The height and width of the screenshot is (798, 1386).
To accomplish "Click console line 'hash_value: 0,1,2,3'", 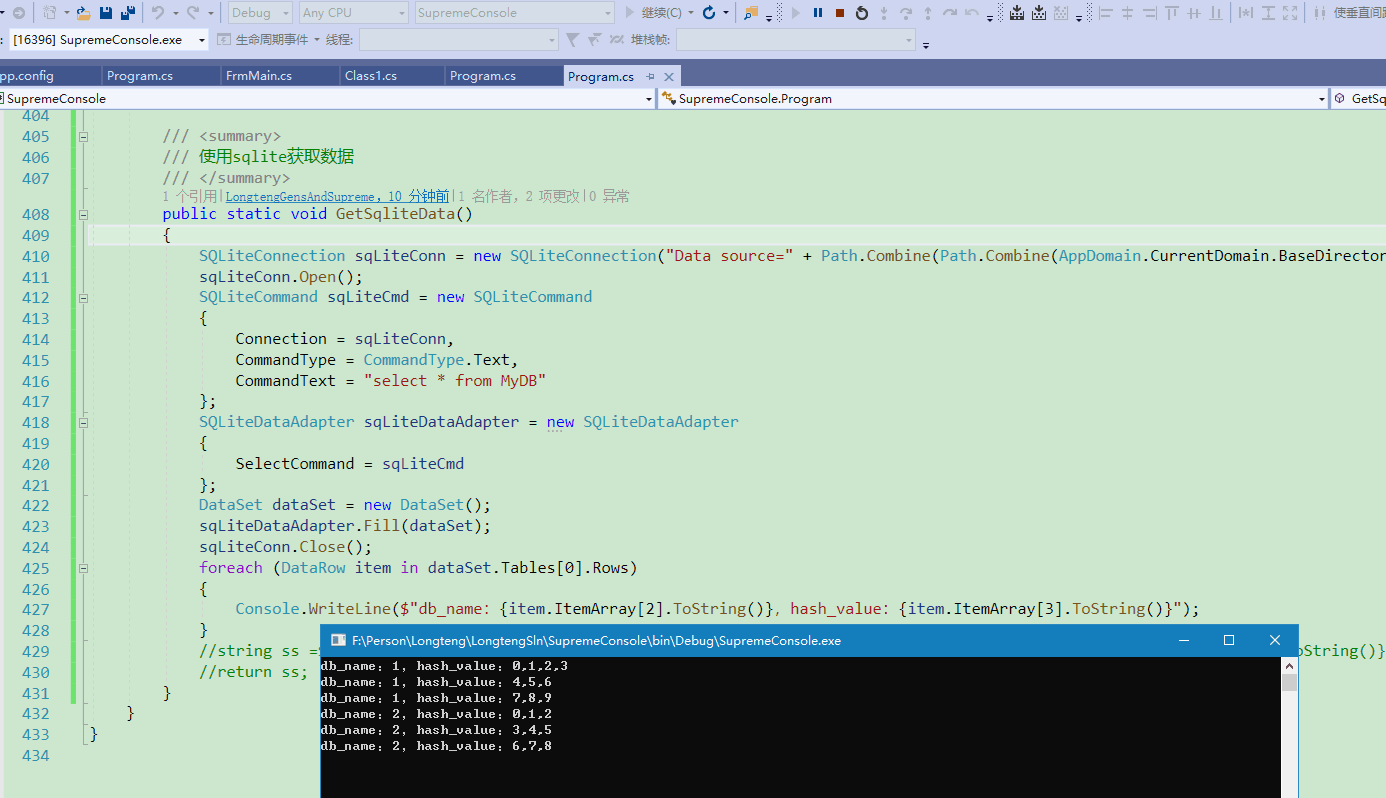I will (492, 666).
